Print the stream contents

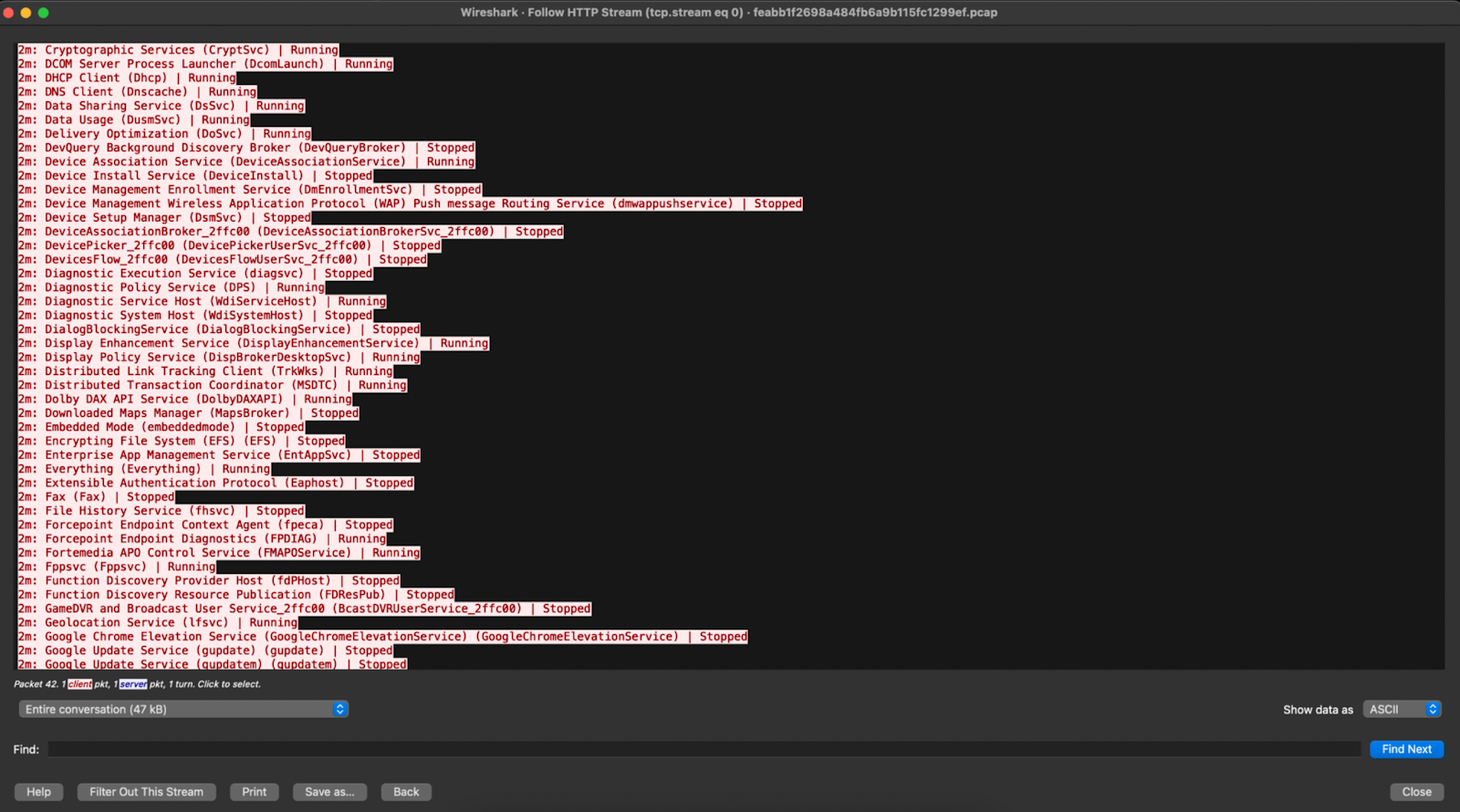255,792
